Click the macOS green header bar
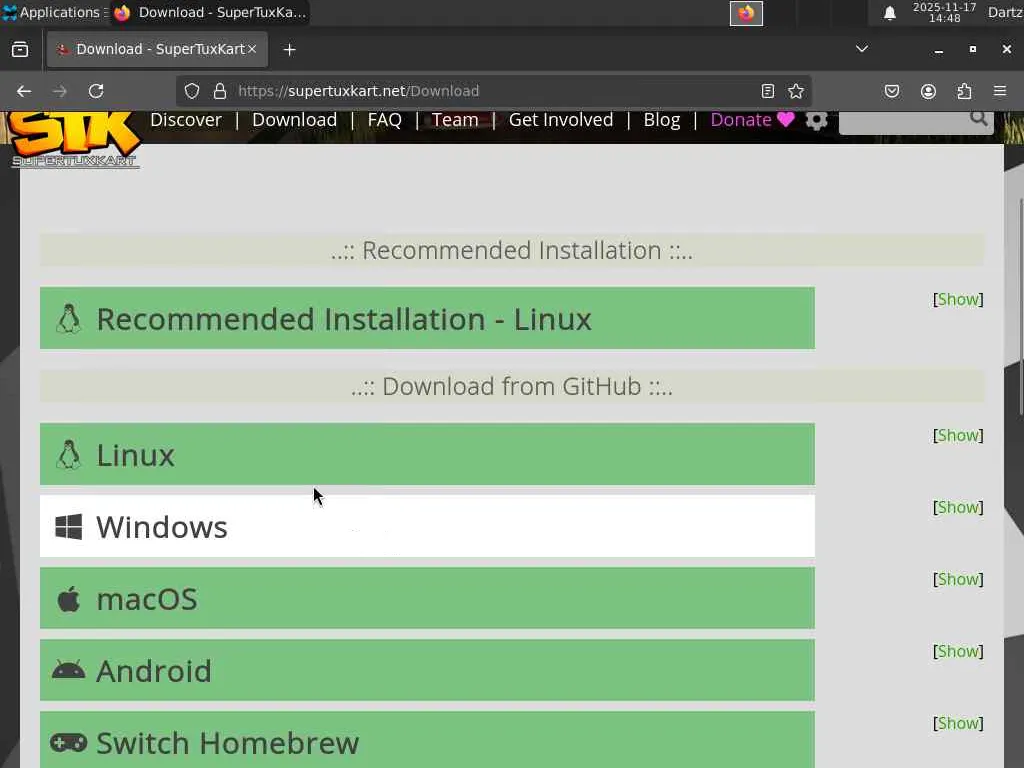This screenshot has height=768, width=1024. point(427,598)
